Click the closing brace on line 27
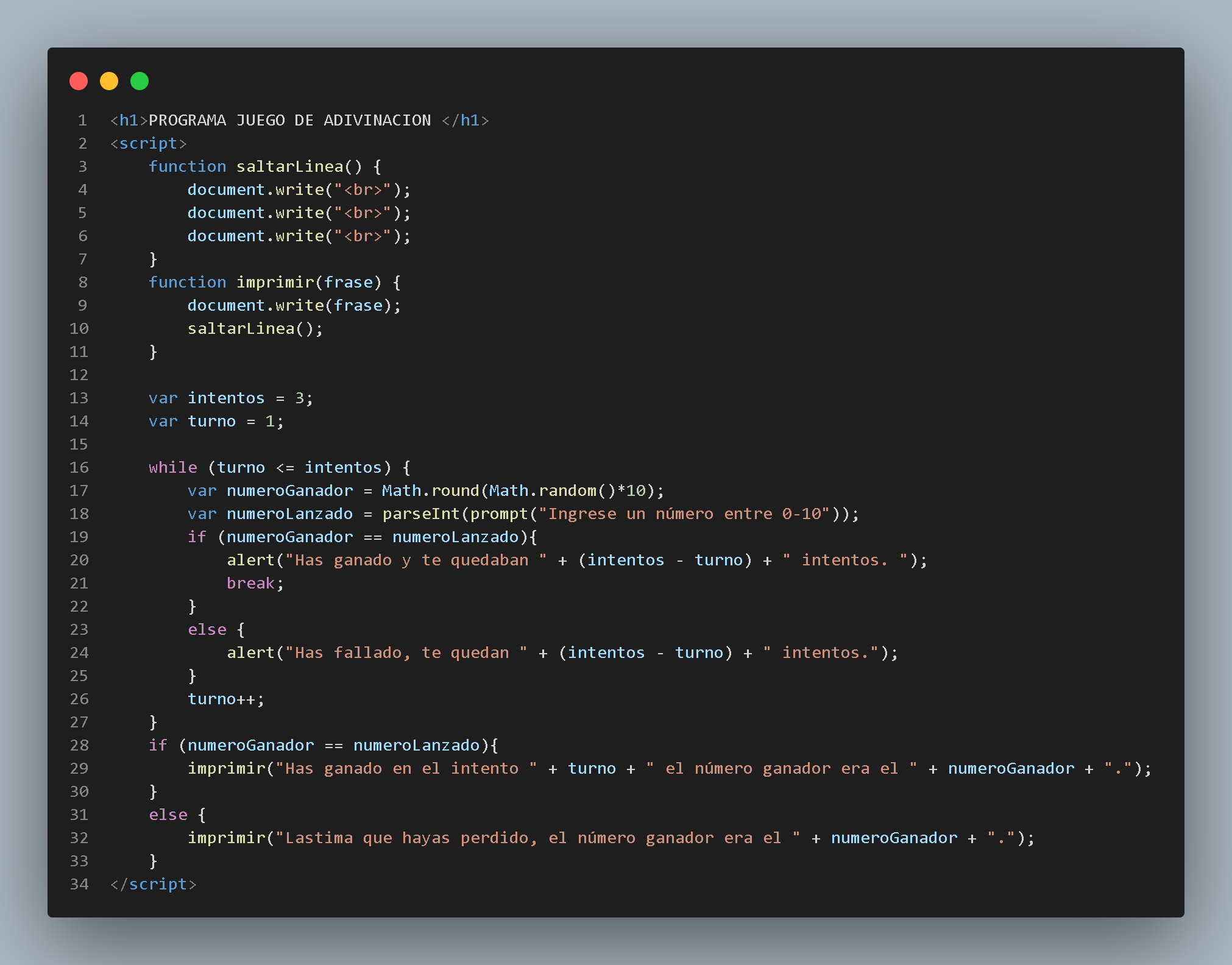Image resolution: width=1232 pixels, height=965 pixels. [x=154, y=722]
